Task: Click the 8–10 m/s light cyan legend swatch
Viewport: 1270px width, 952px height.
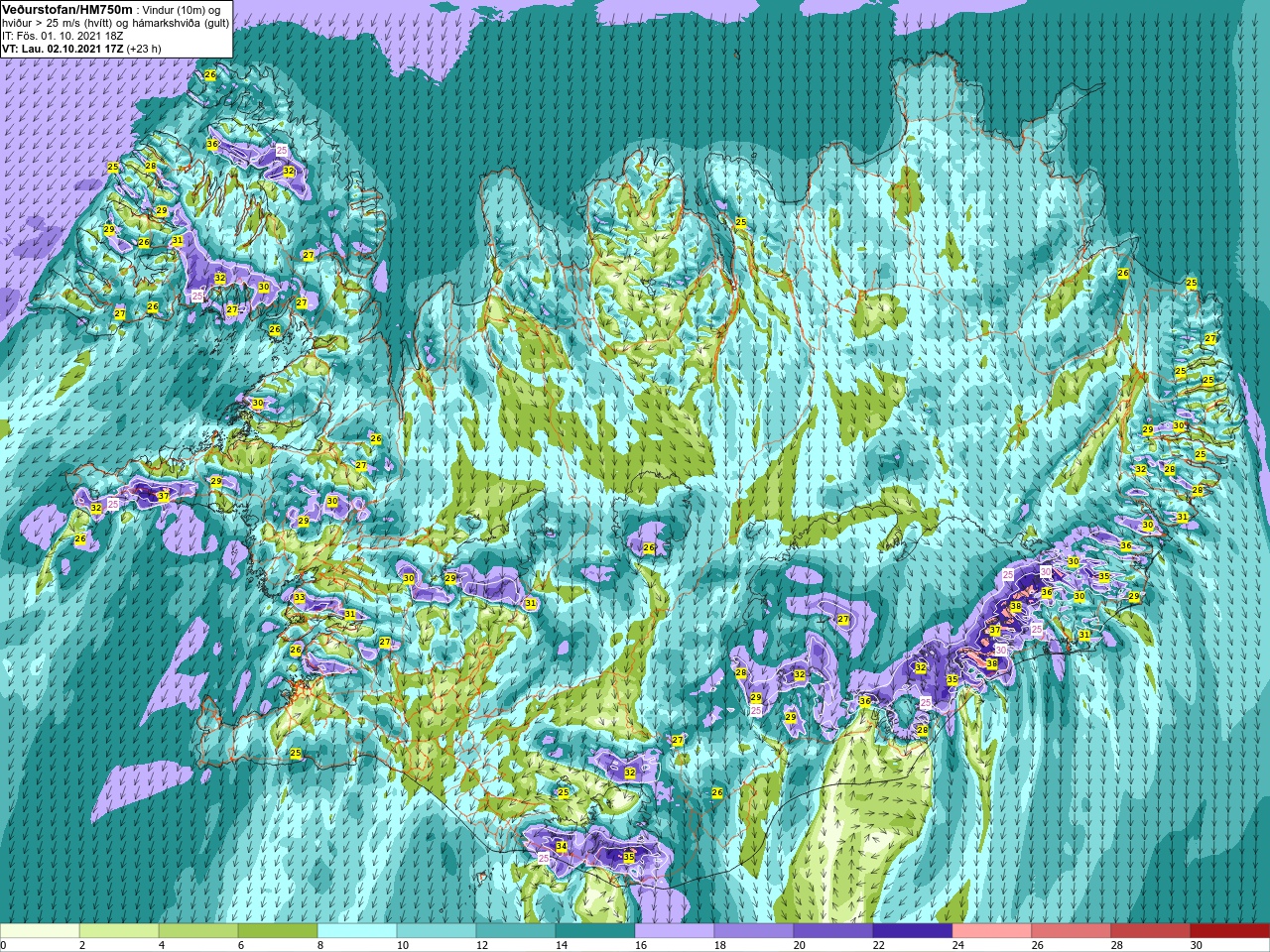Action: point(357,931)
